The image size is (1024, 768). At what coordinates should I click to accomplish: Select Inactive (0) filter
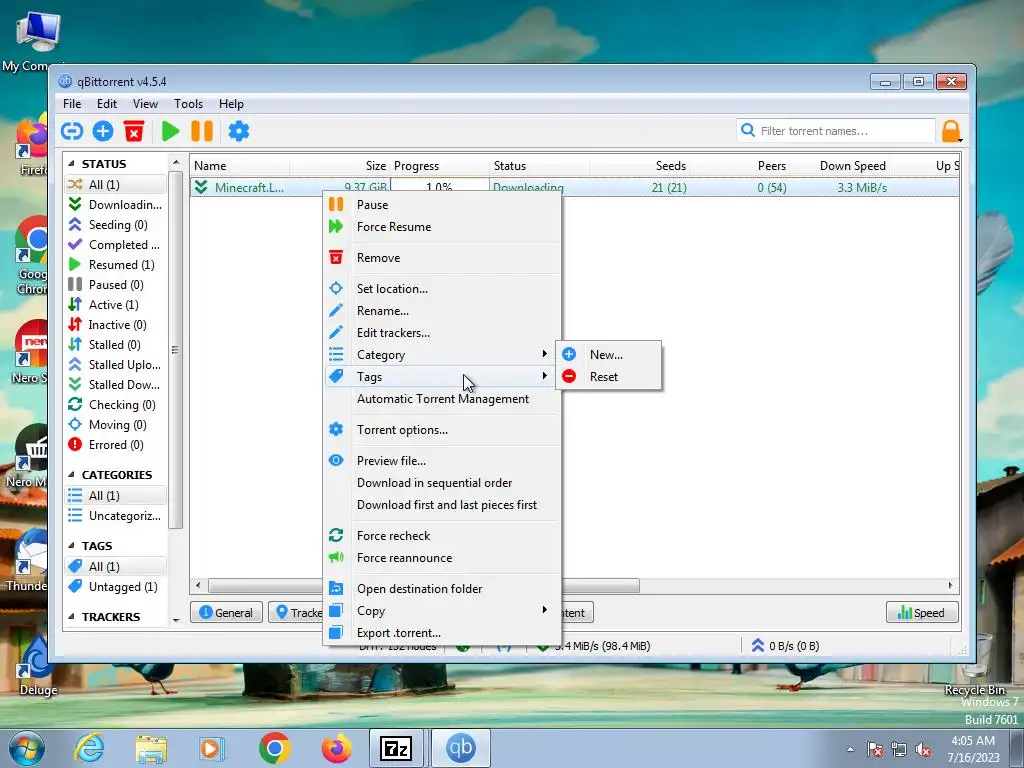click(x=116, y=325)
